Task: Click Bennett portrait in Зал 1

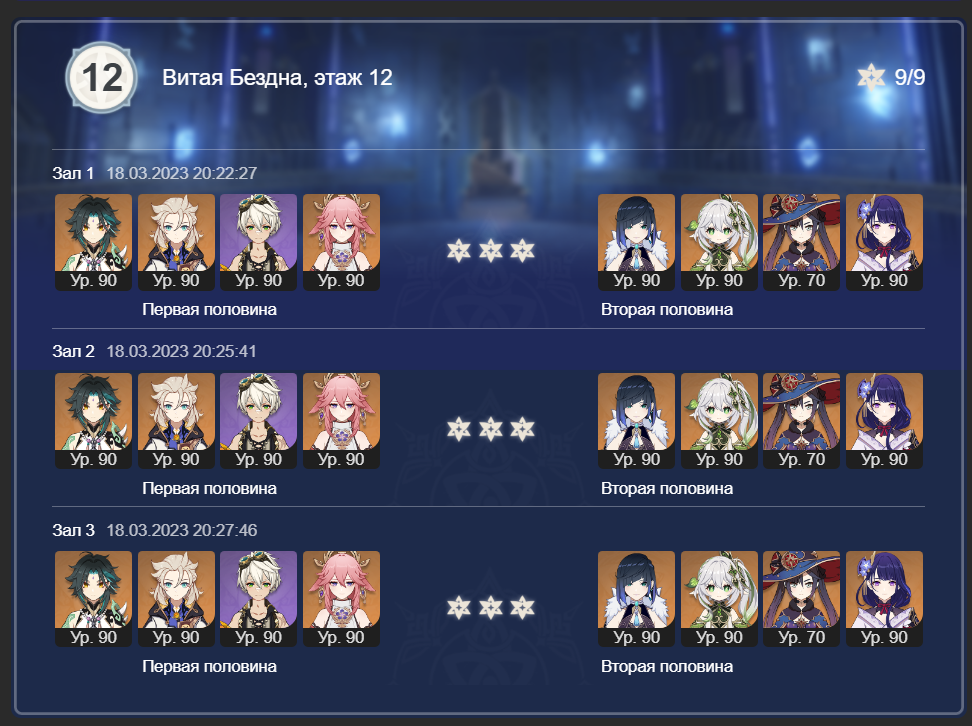Action: point(258,242)
